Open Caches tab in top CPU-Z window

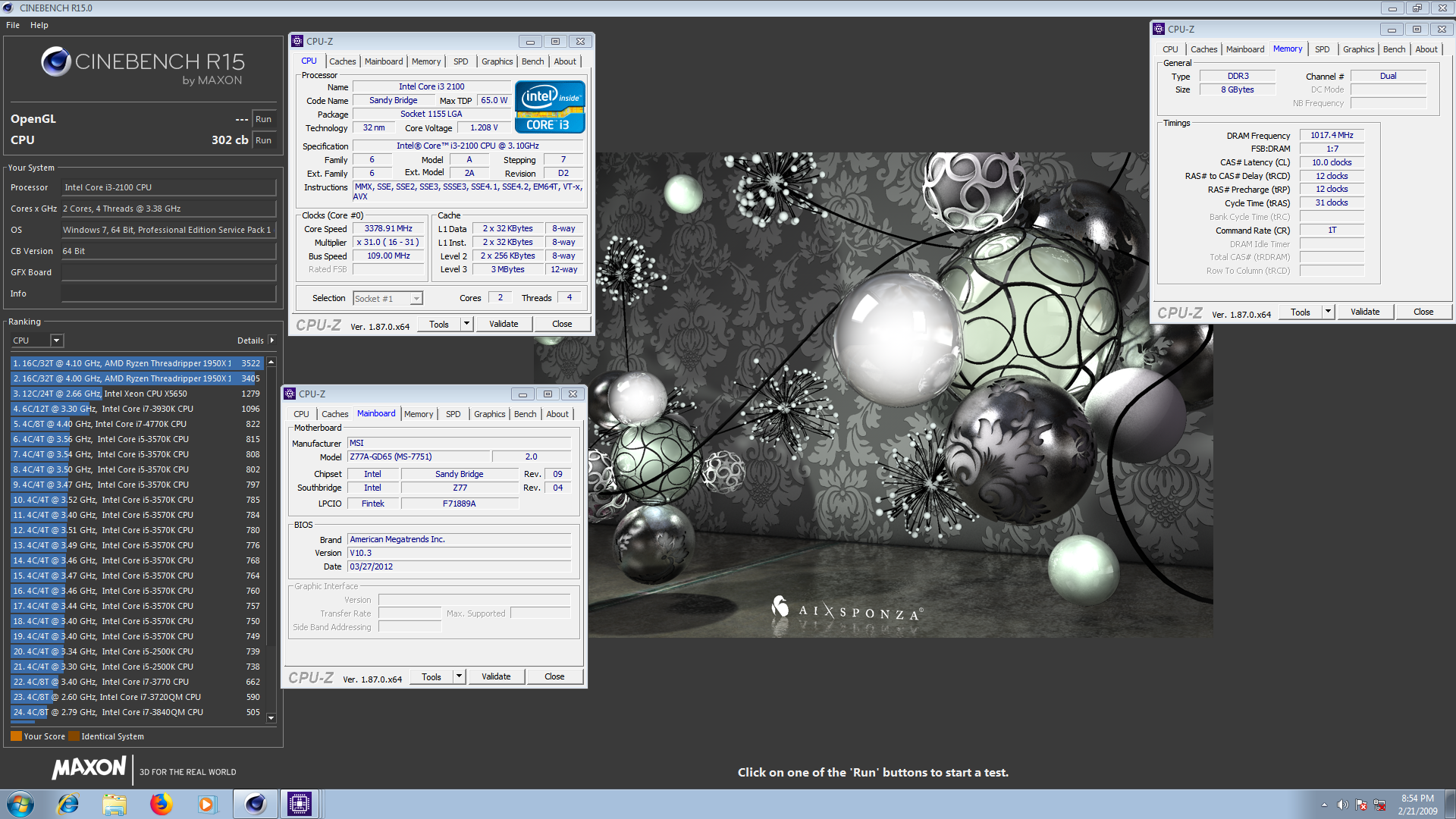342,61
